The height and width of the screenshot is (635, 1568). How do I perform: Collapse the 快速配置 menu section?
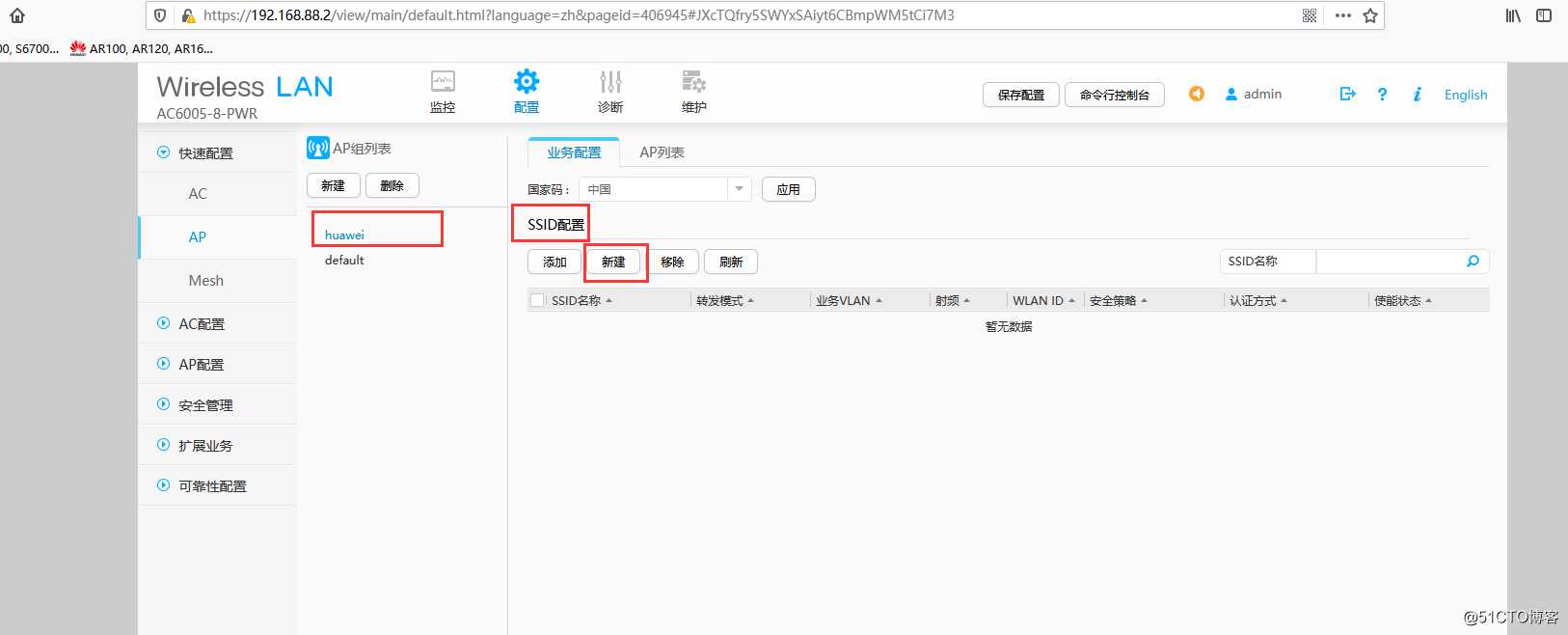click(163, 152)
